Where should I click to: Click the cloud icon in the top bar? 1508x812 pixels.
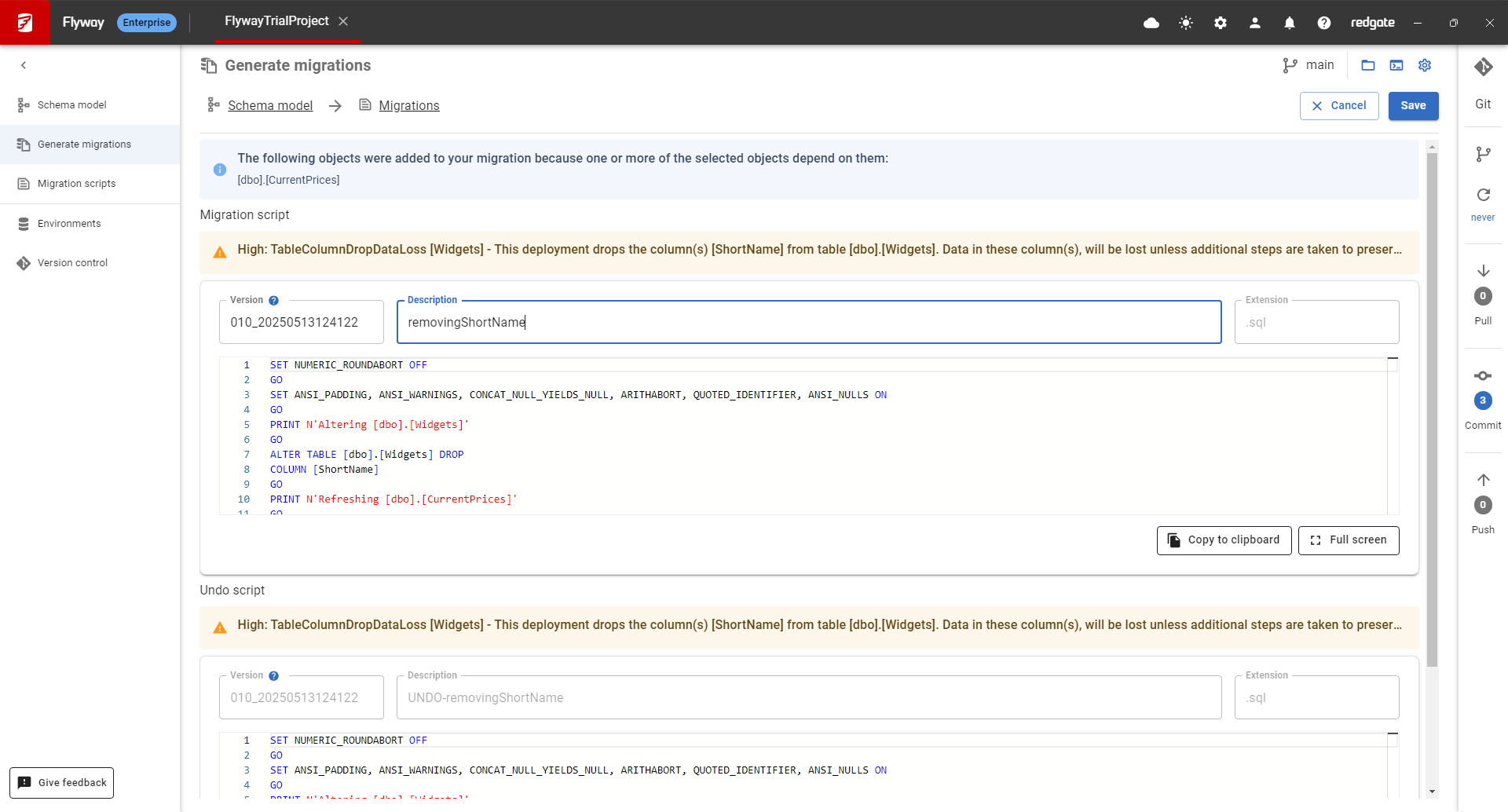[1151, 23]
